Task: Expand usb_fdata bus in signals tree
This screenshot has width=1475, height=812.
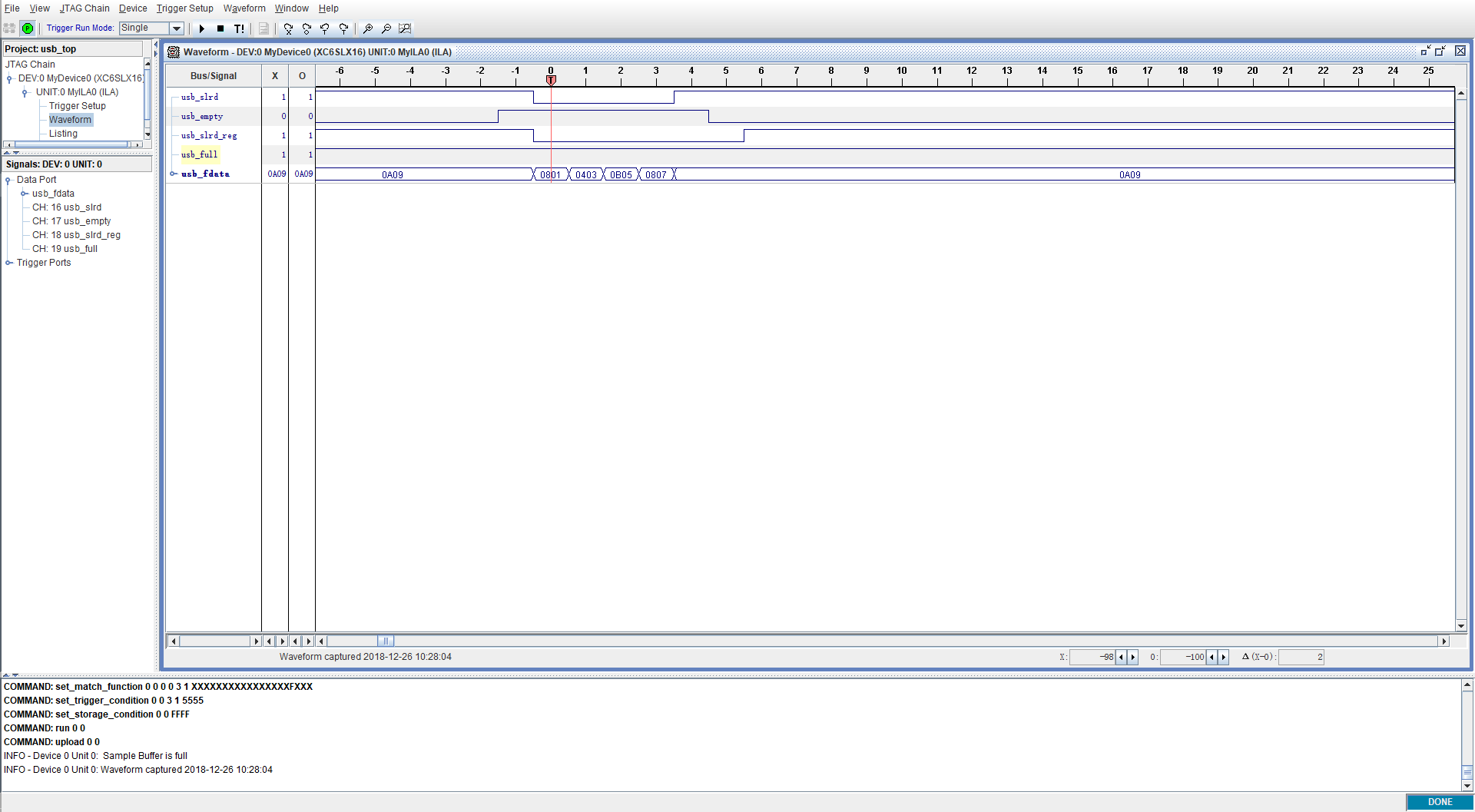Action: [25, 194]
